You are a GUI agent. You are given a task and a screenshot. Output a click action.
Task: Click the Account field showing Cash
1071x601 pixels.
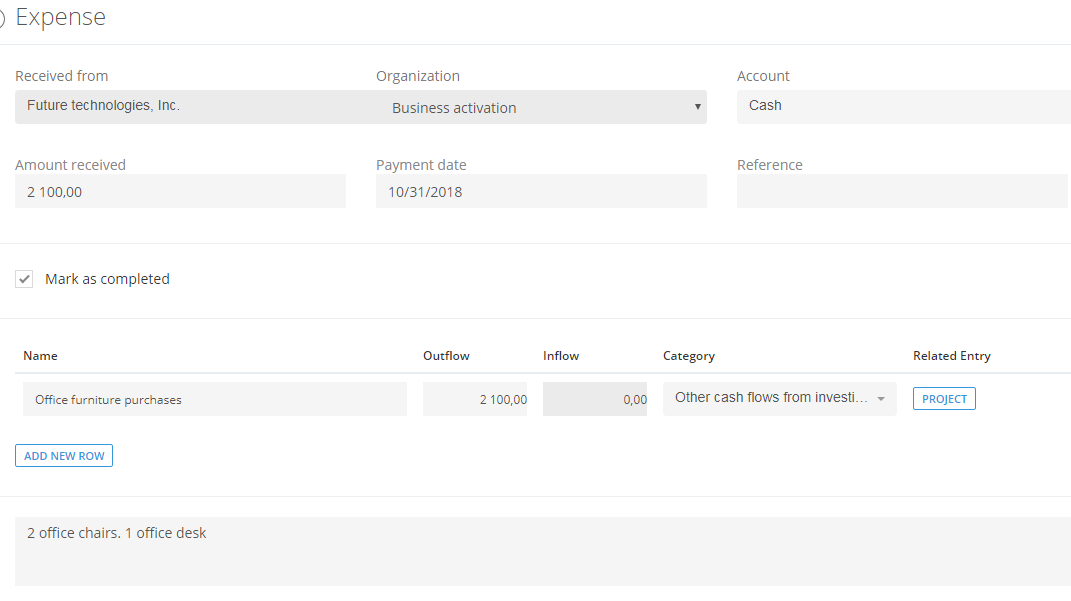point(904,107)
